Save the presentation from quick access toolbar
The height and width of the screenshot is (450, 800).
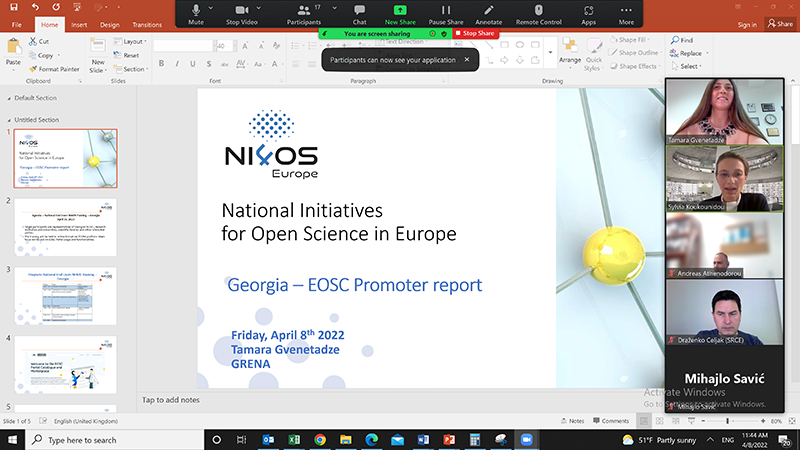click(x=14, y=7)
